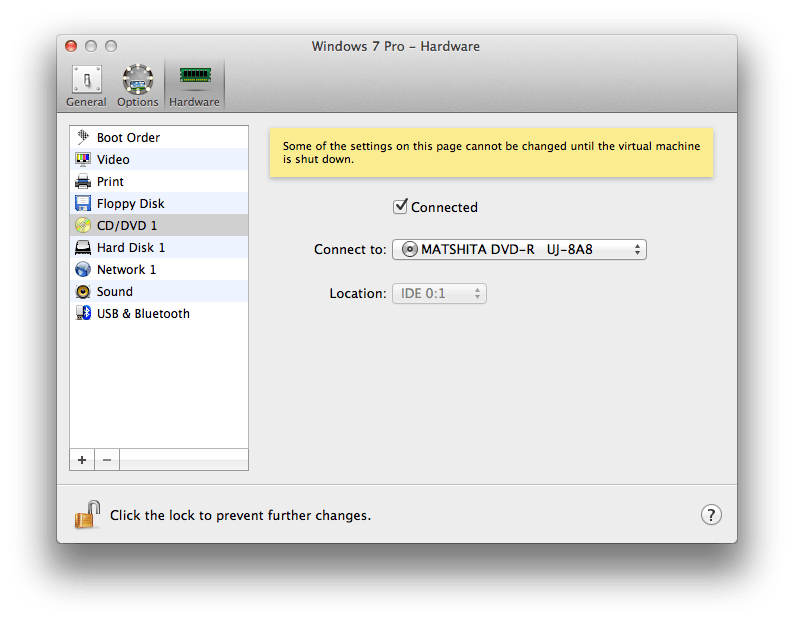The width and height of the screenshot is (794, 622).
Task: Select Floppy Disk in hardware list
Action: pyautogui.click(x=159, y=203)
